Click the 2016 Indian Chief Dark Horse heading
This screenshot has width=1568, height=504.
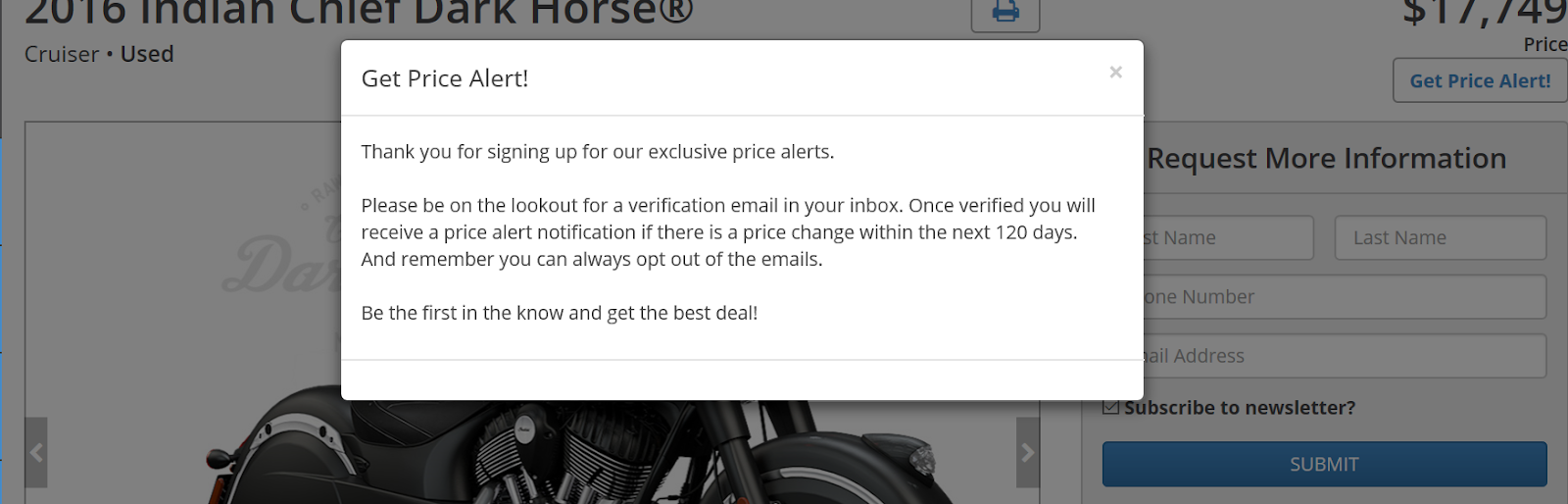point(359,12)
